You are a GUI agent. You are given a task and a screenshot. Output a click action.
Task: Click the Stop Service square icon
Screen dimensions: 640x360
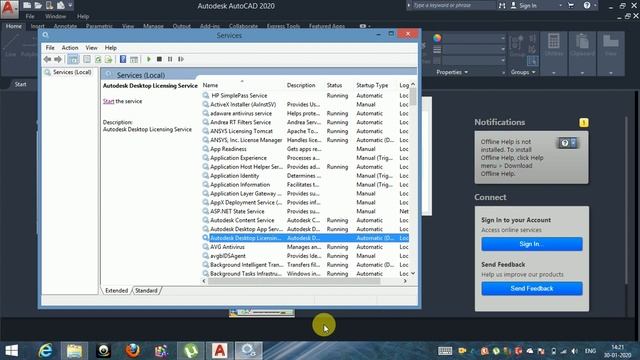(160, 59)
